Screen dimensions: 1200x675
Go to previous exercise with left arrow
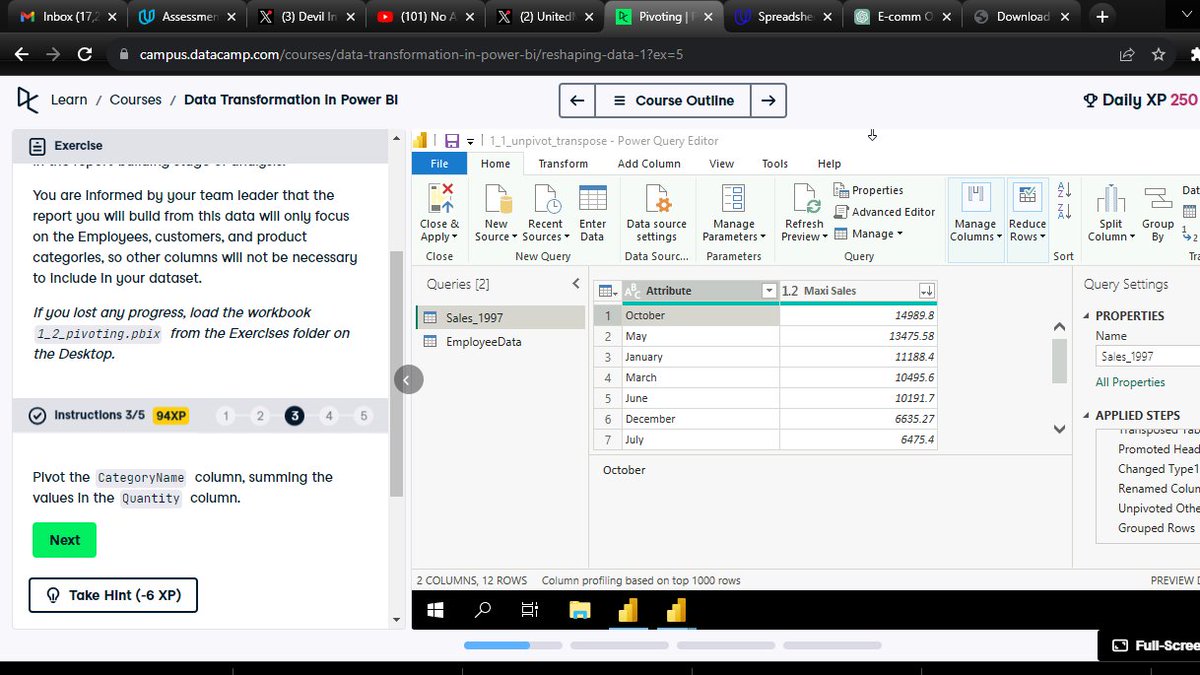click(577, 100)
